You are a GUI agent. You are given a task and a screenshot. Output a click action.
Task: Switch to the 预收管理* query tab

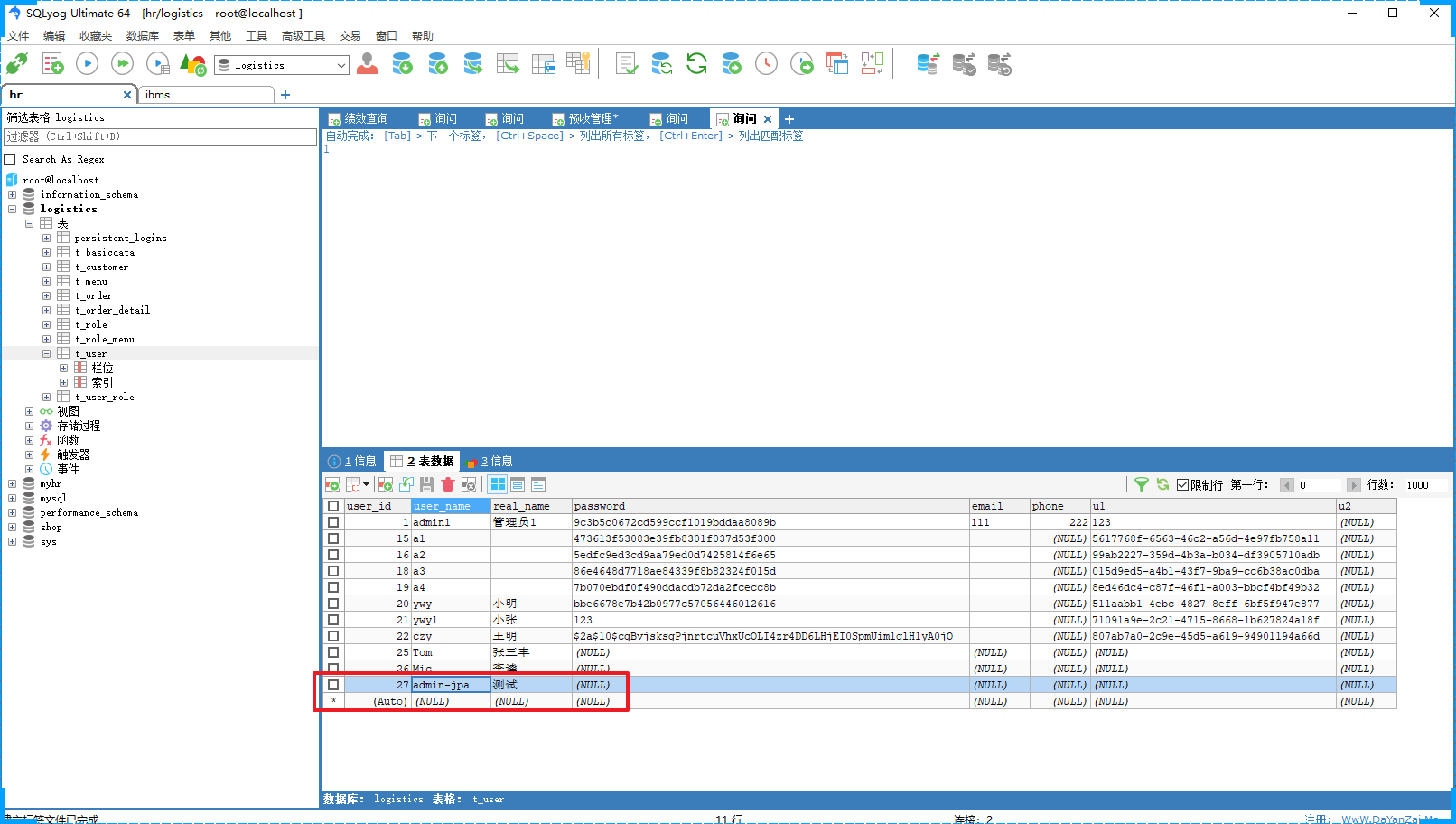point(585,118)
